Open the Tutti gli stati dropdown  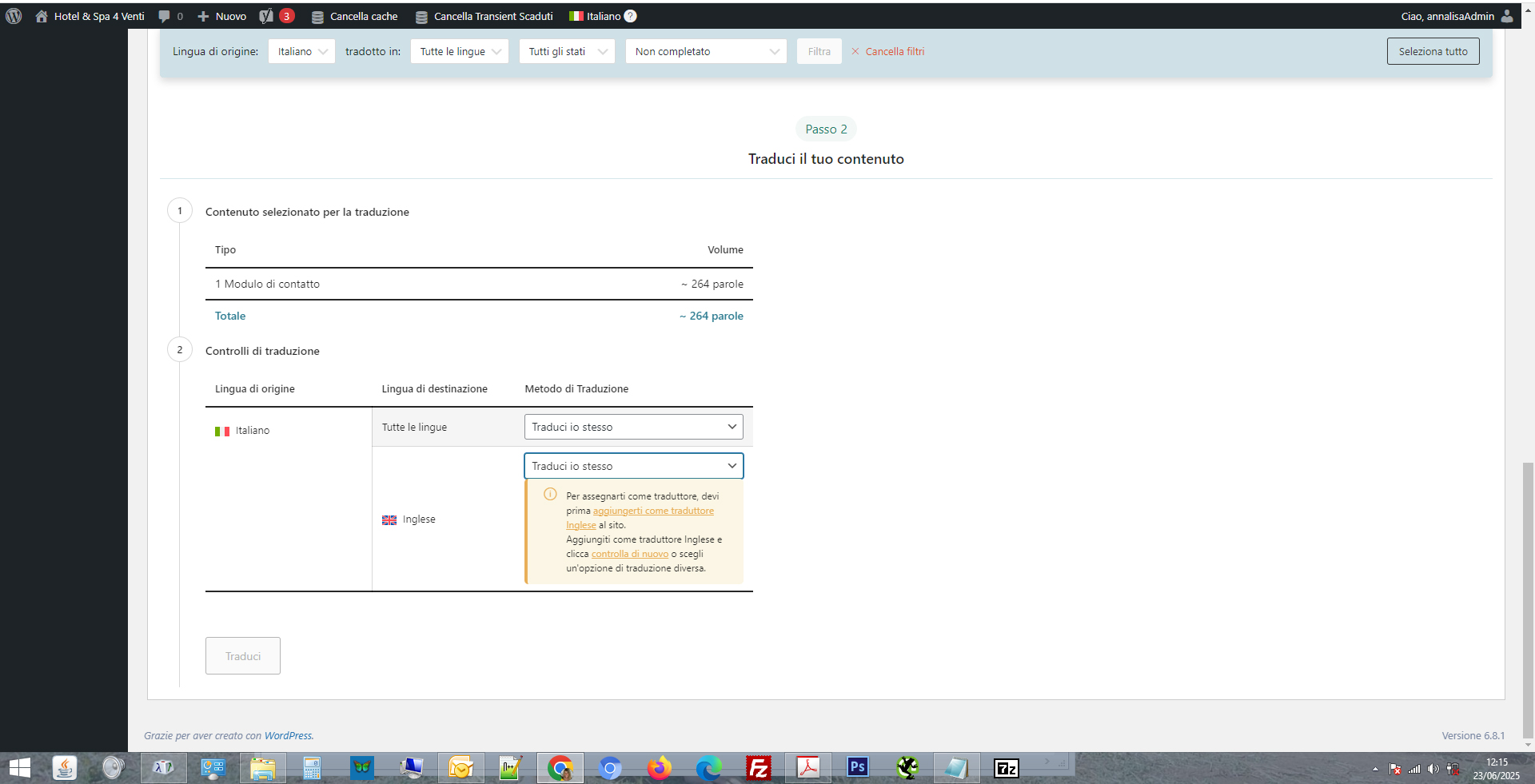567,51
